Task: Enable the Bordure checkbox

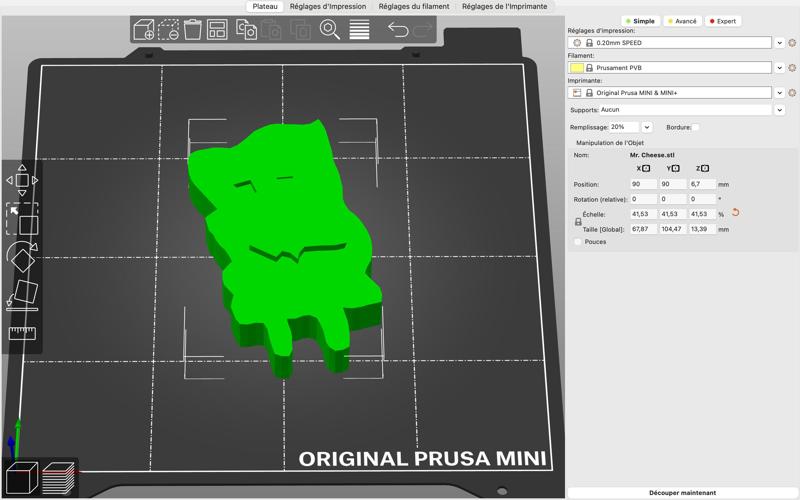Action: click(696, 127)
